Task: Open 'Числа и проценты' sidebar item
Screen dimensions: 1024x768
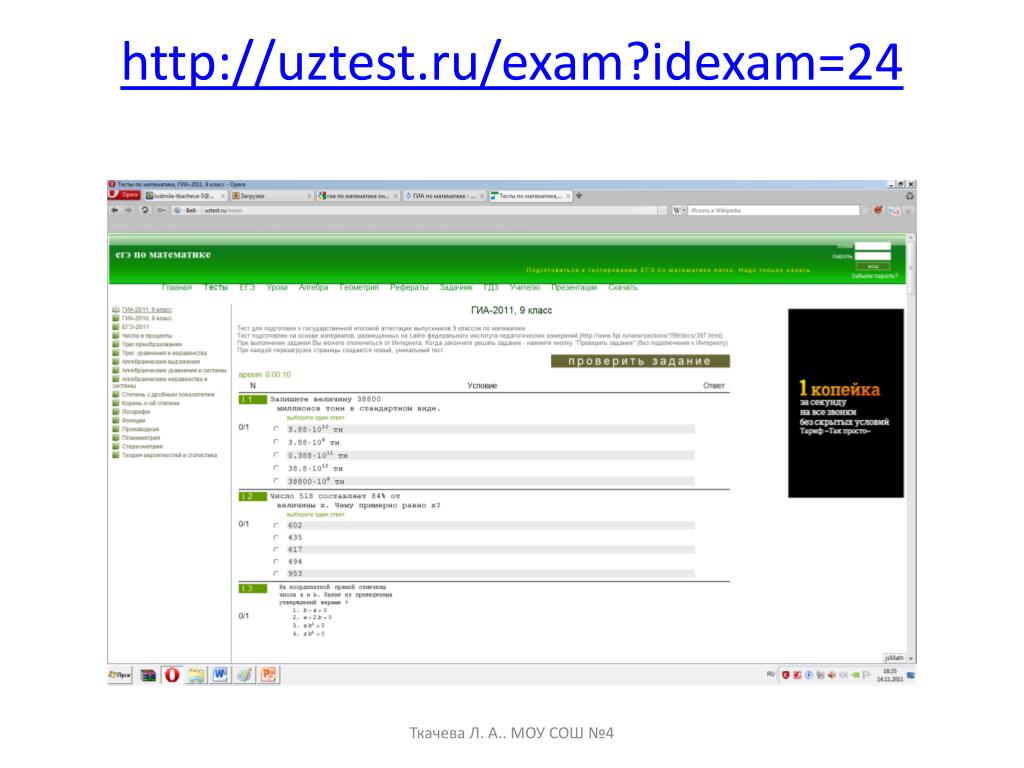Action: point(146,336)
